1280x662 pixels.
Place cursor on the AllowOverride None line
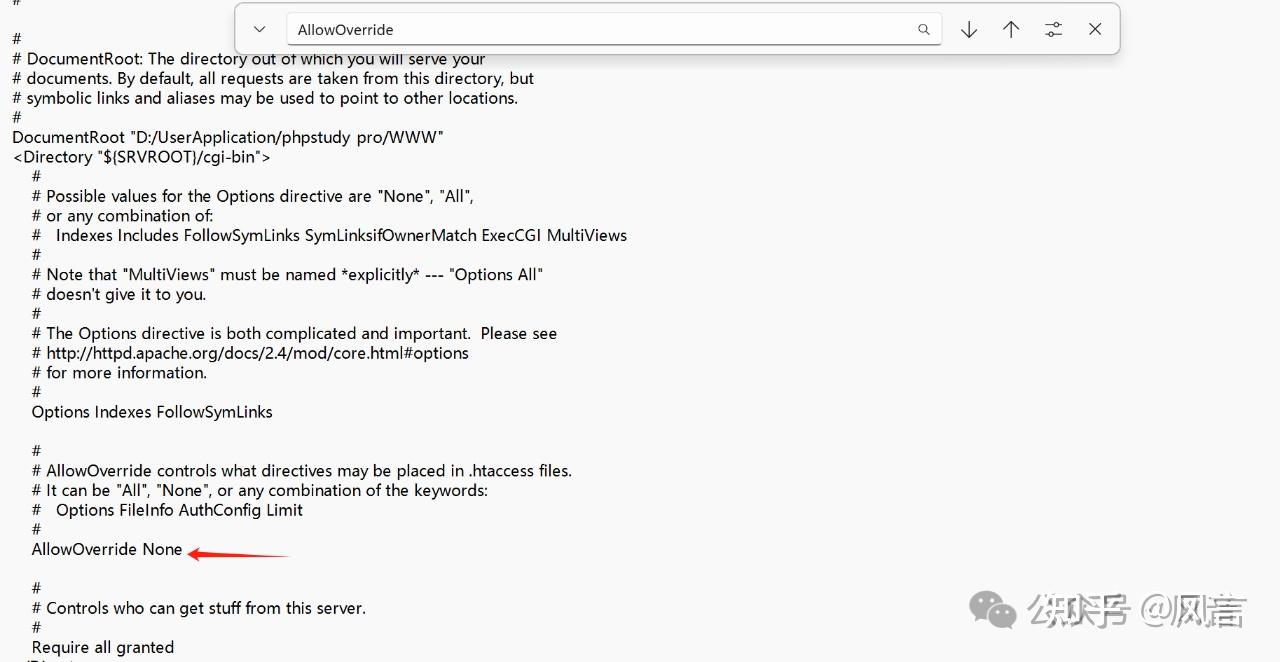click(x=107, y=549)
